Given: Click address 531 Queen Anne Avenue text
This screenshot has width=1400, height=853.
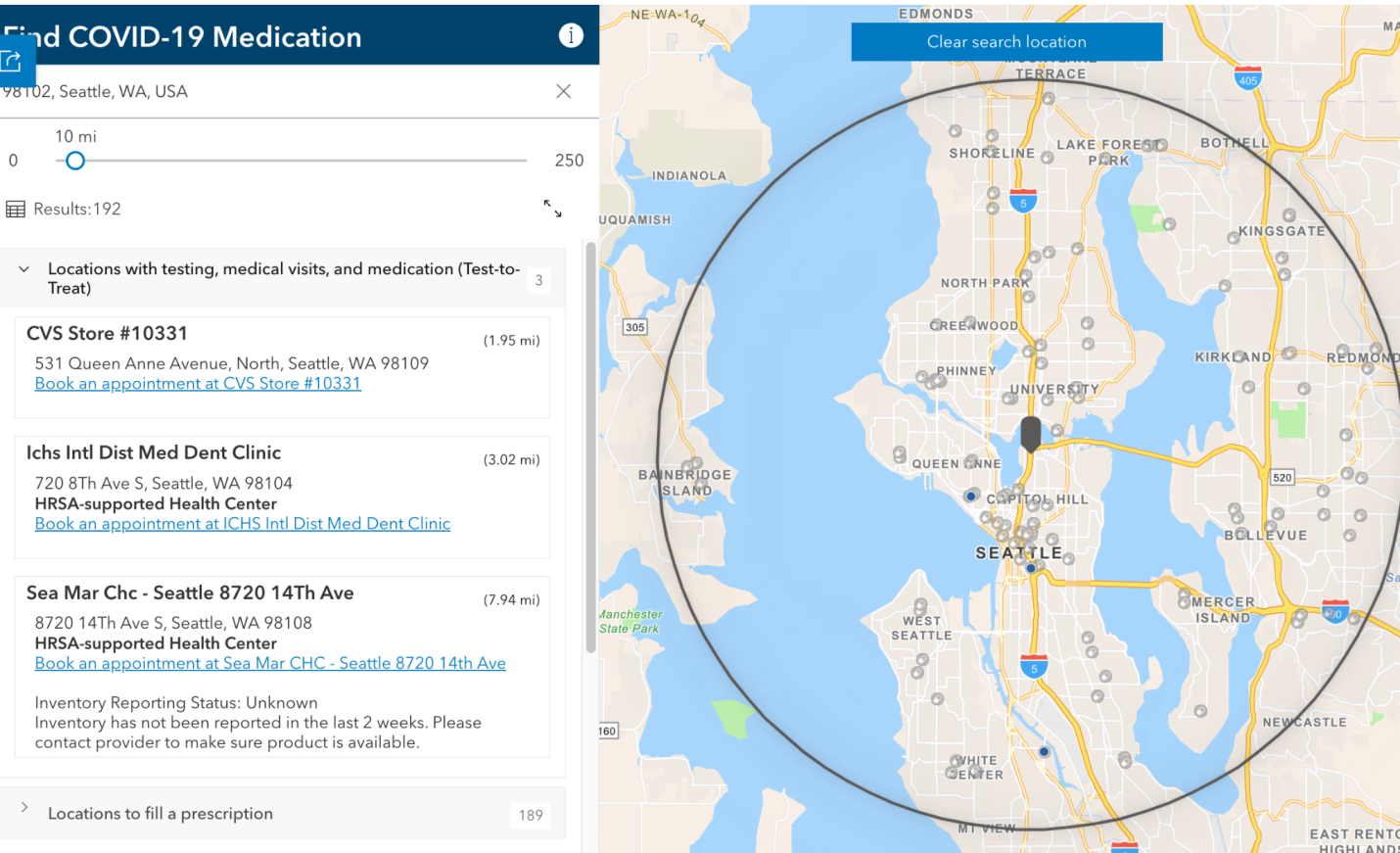Looking at the screenshot, I should [x=232, y=363].
